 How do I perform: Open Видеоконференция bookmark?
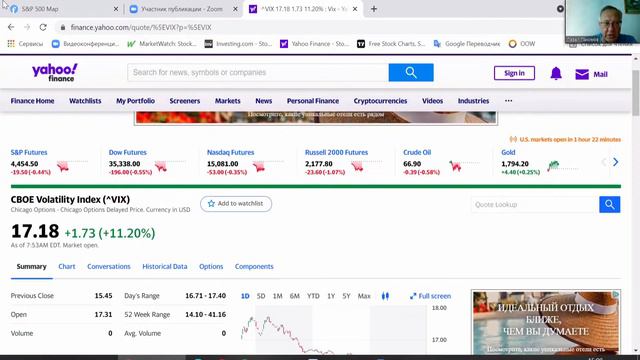(x=85, y=44)
